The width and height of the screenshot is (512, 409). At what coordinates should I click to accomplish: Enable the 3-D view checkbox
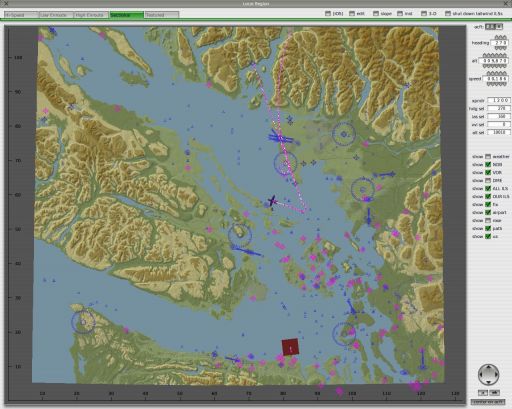click(x=424, y=13)
